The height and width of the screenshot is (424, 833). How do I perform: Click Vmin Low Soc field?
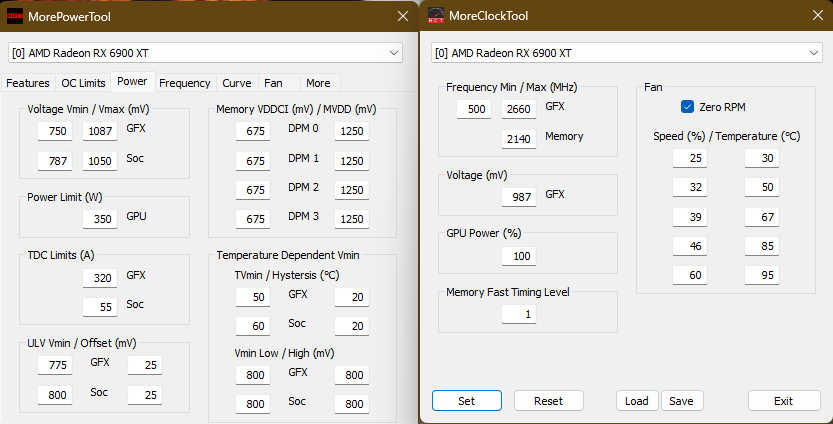click(253, 404)
